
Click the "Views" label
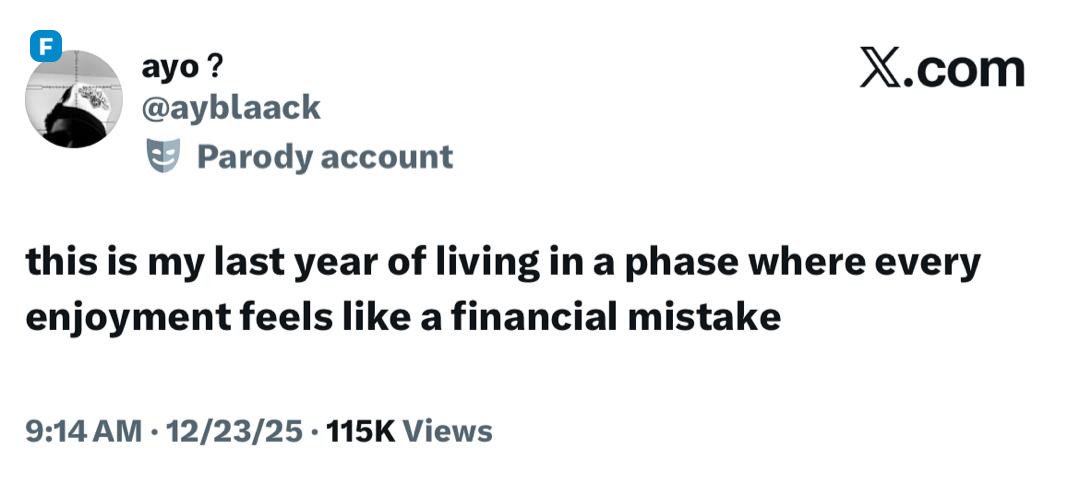tap(451, 431)
